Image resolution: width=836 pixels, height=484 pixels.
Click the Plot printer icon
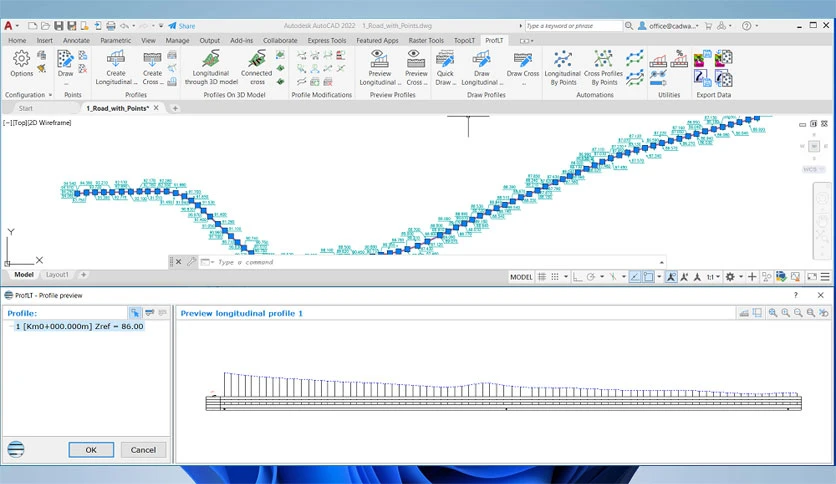tap(111, 26)
